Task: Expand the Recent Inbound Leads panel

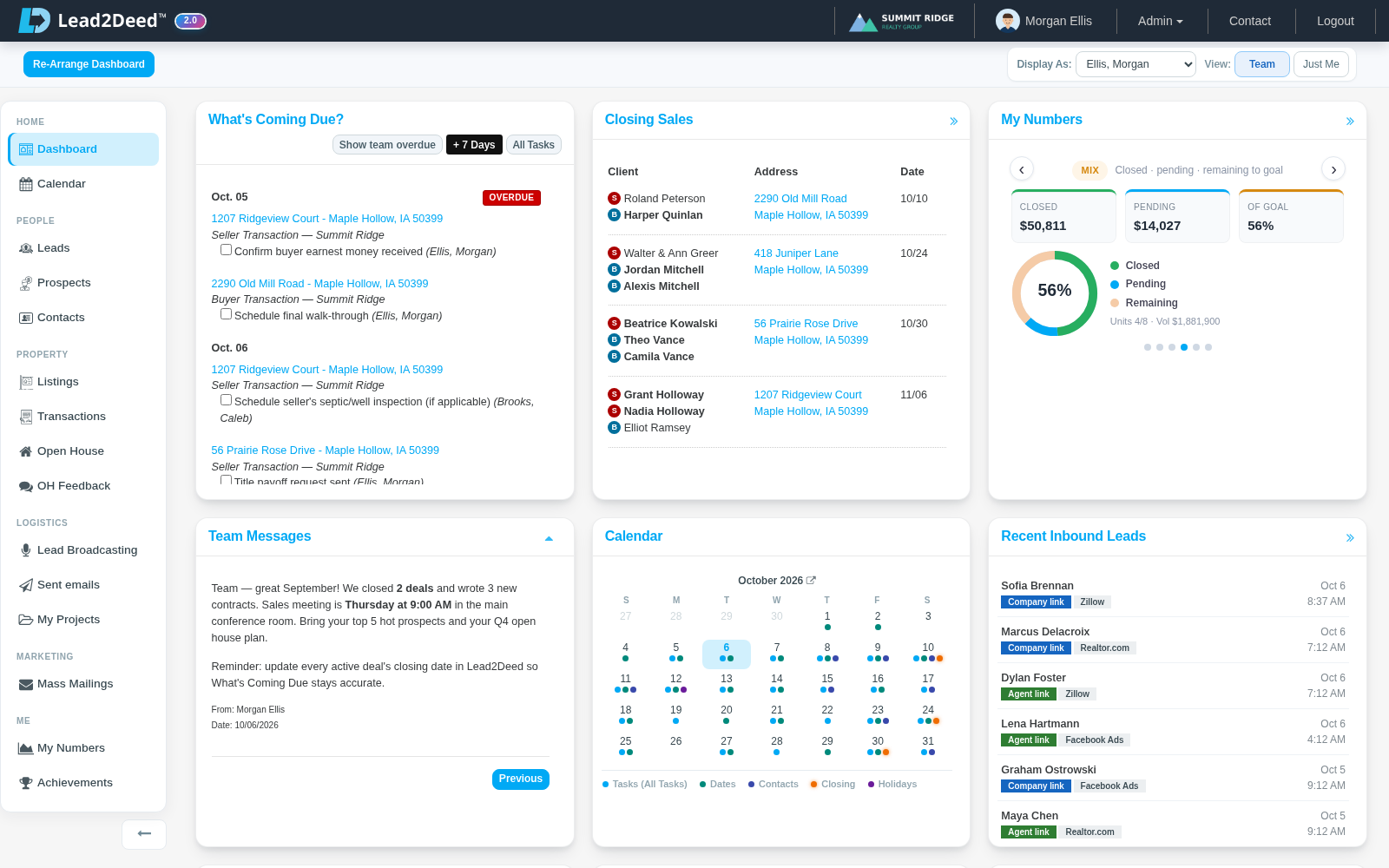Action: click(1350, 538)
